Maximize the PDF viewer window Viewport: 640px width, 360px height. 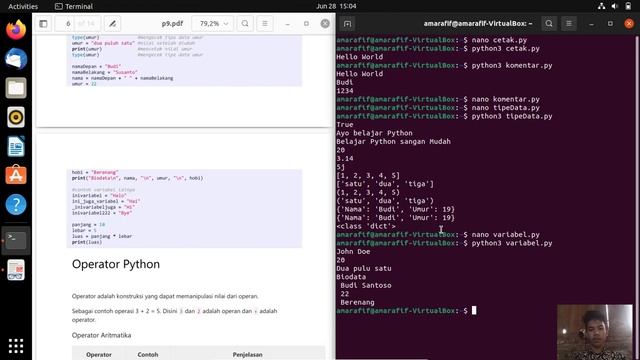coord(306,24)
